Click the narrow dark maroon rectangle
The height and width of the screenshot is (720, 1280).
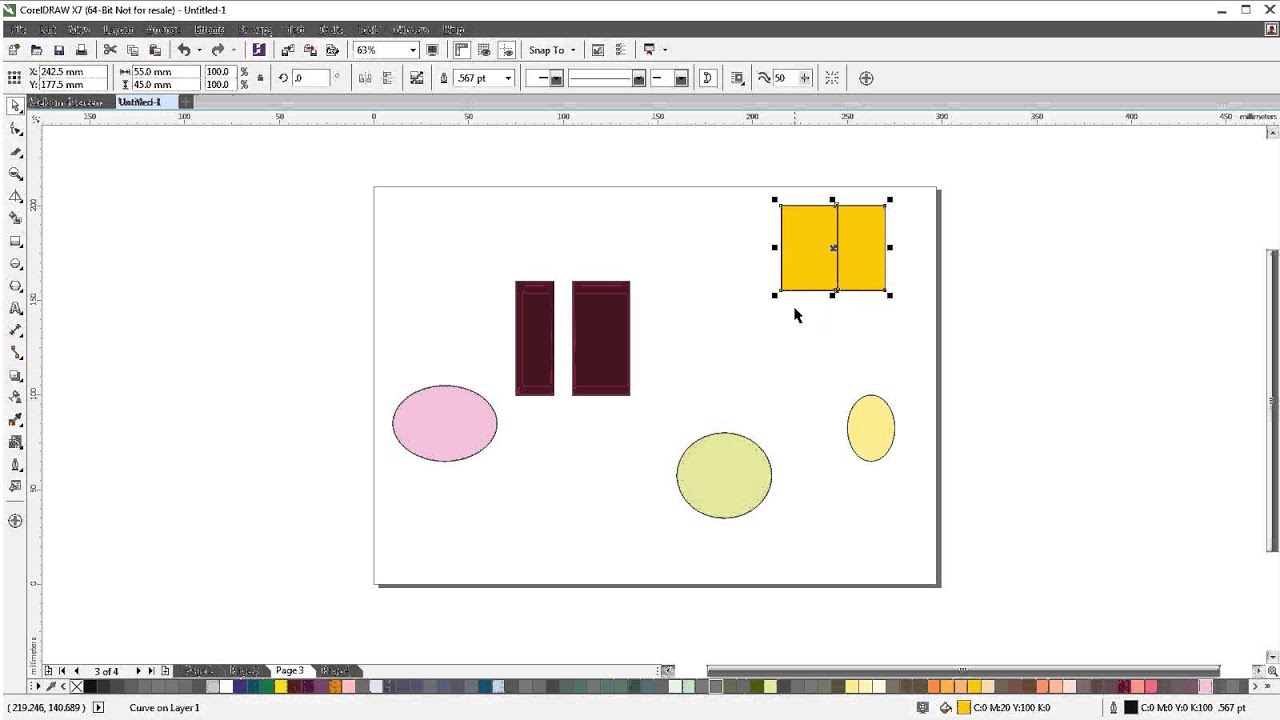tap(535, 338)
